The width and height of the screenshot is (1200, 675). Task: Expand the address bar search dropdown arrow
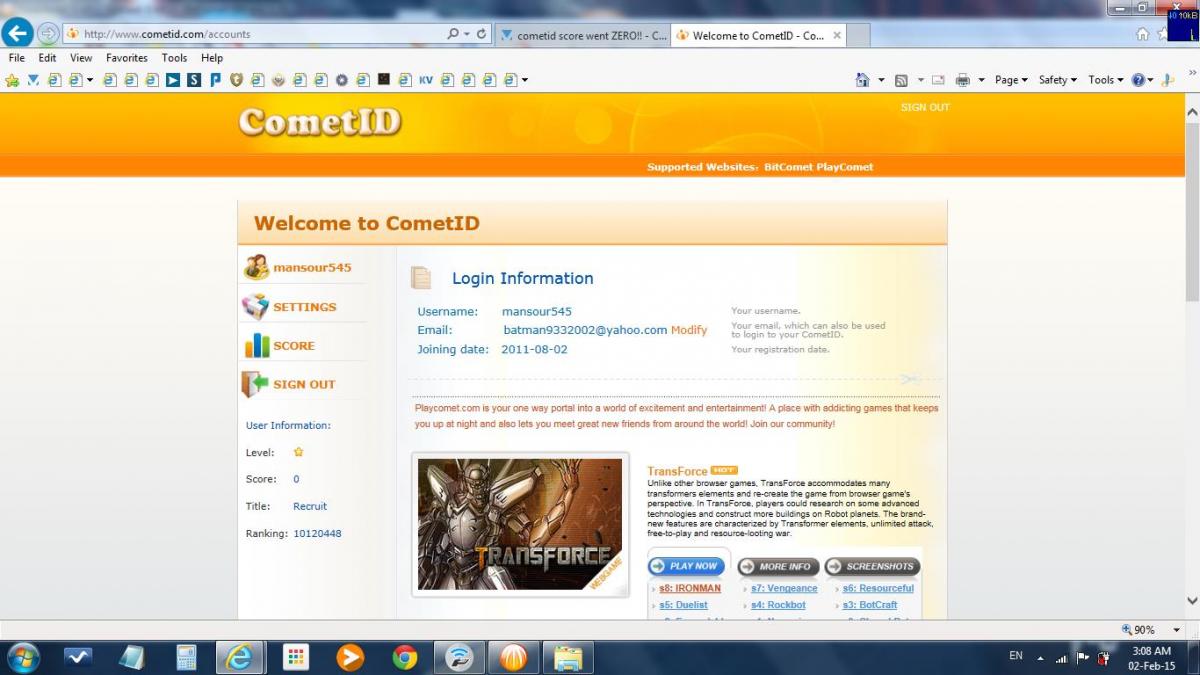pyautogui.click(x=466, y=34)
